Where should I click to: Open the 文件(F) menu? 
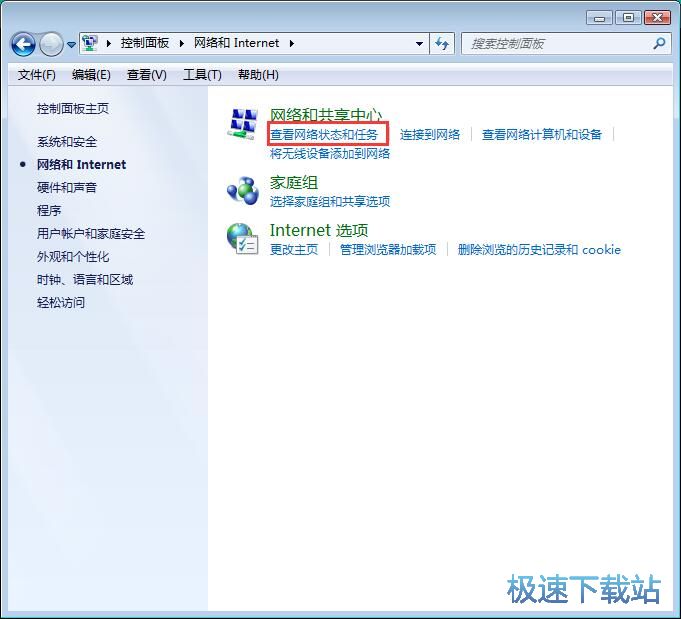pyautogui.click(x=36, y=75)
